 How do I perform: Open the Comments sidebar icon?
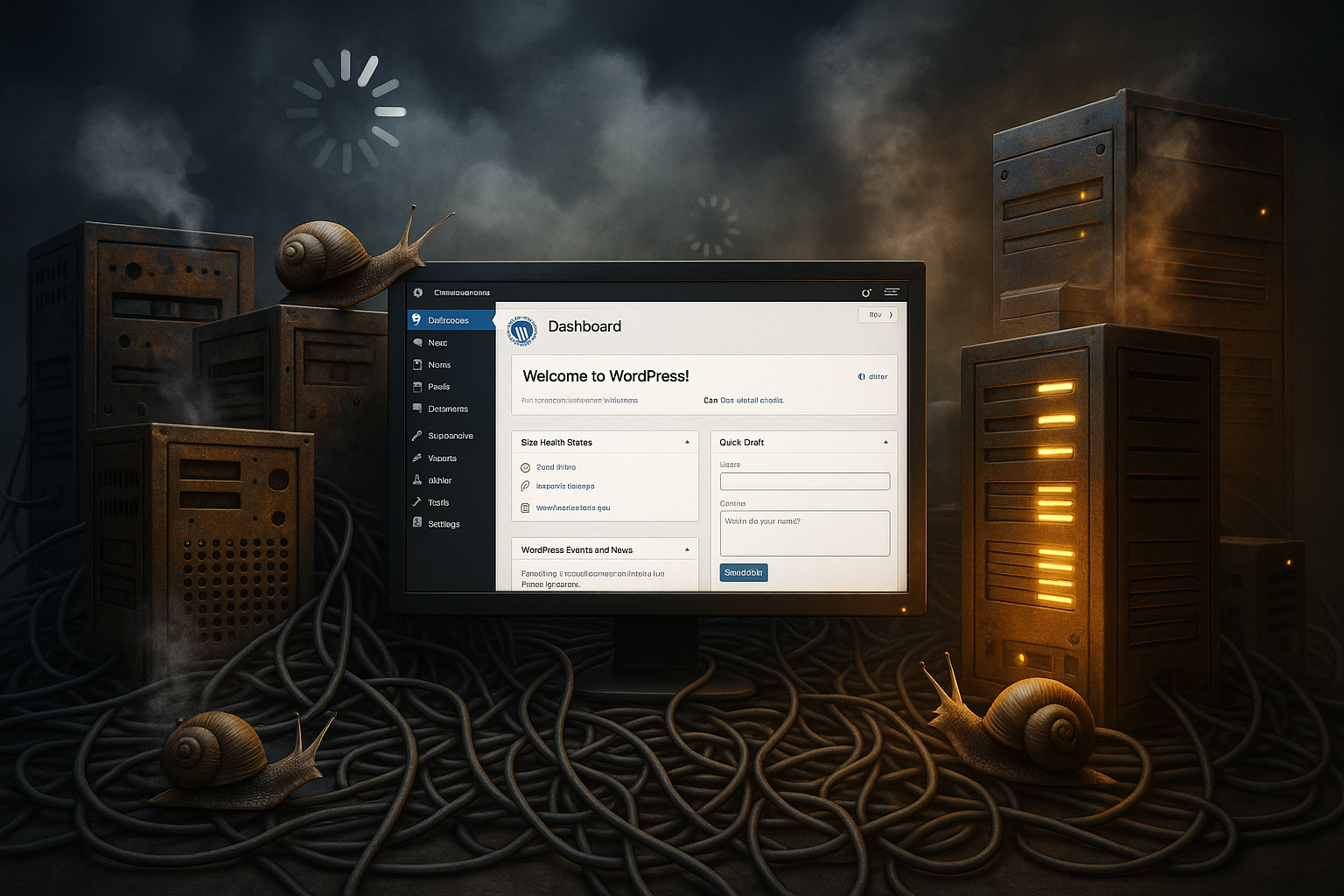[x=418, y=409]
